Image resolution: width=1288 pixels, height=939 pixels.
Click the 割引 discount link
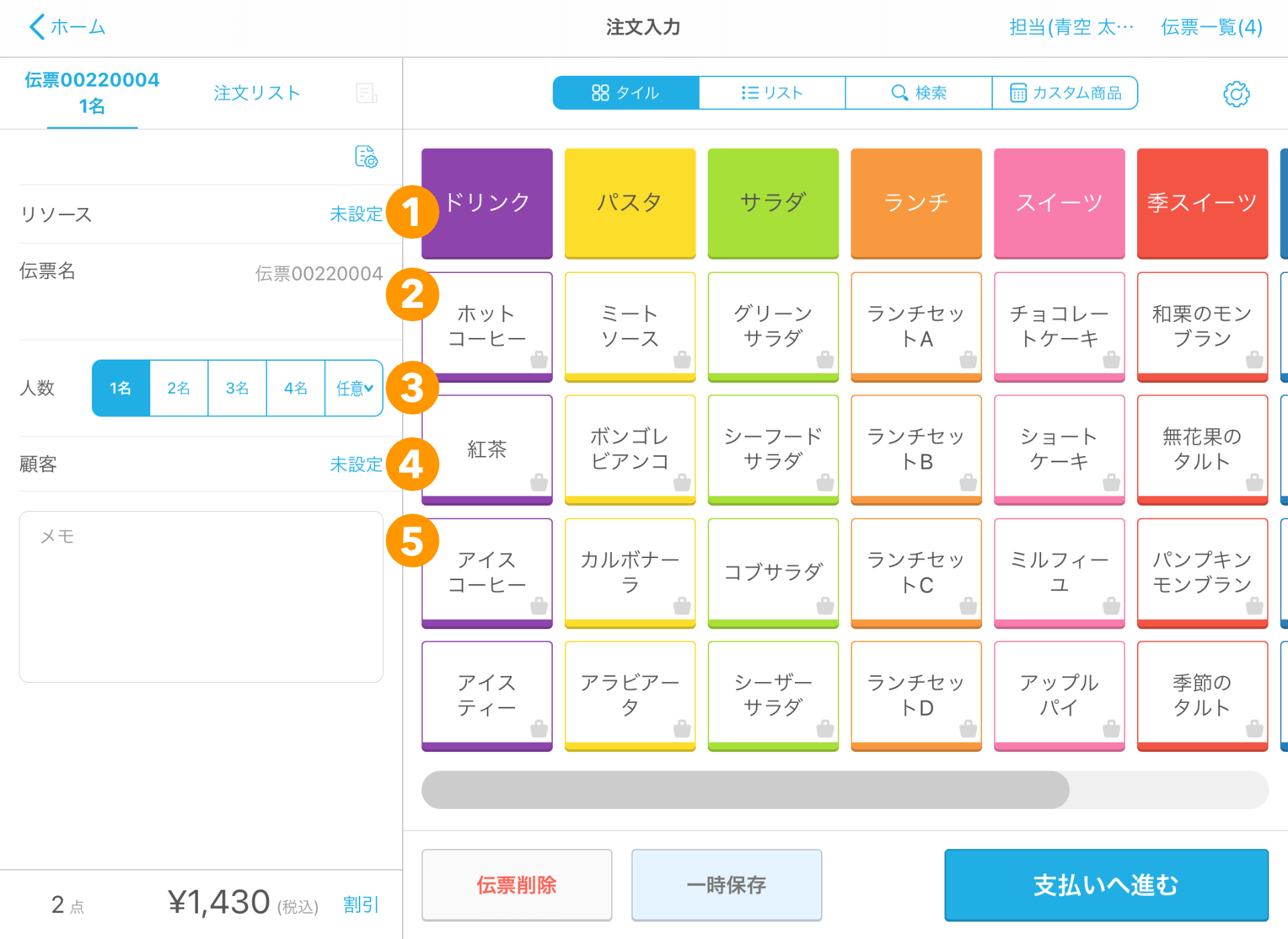362,904
